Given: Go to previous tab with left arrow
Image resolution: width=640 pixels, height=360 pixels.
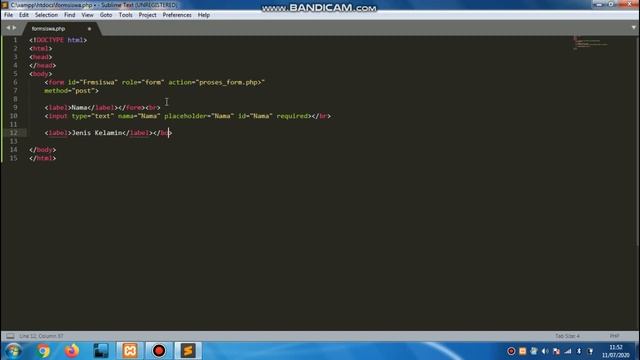Looking at the screenshot, I should pyautogui.click(x=8, y=28).
